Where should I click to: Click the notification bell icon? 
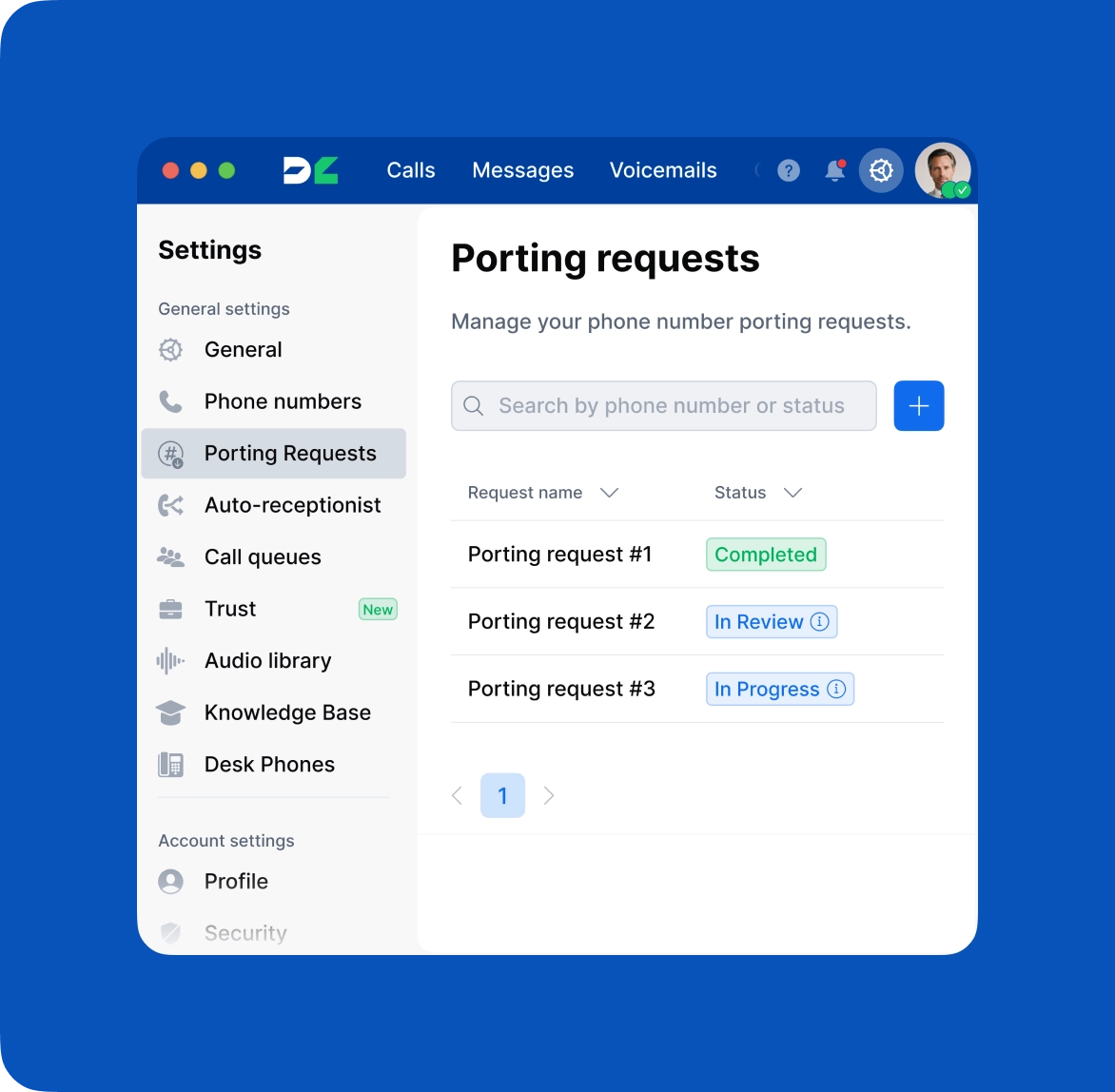pos(834,170)
